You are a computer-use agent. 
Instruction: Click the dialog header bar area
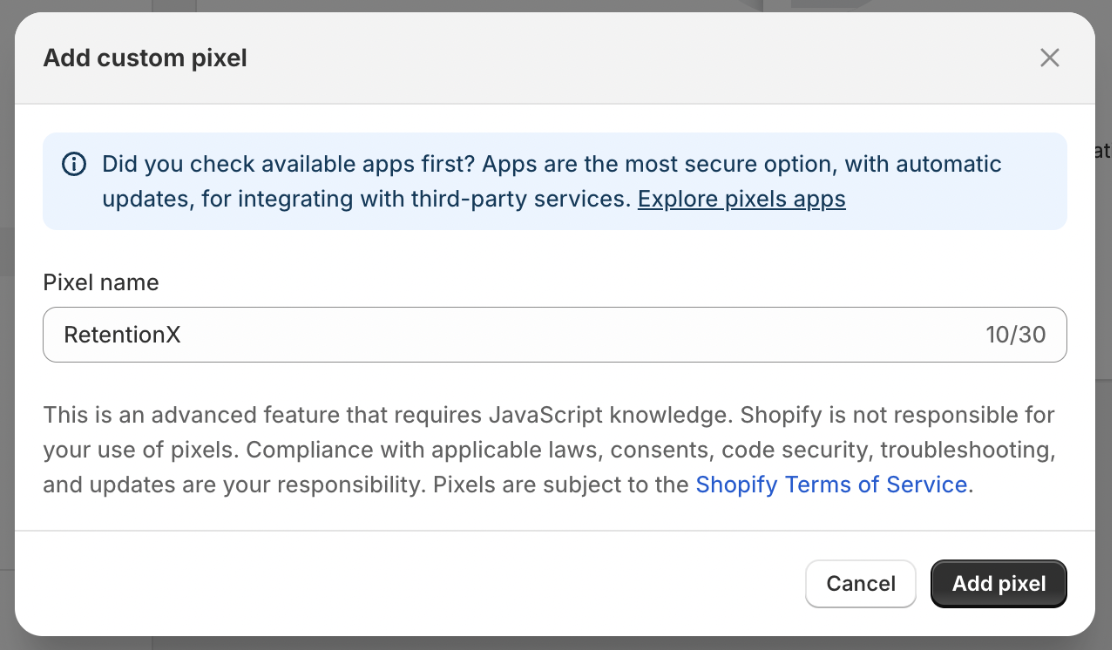600,58
